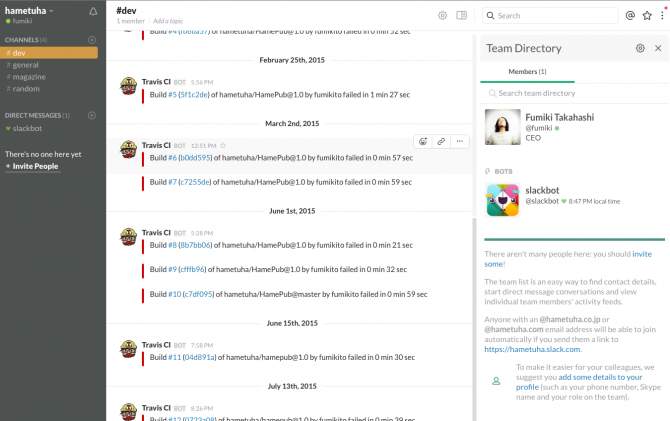
Task: Open Fumiki Takahashi's profile photo
Action: [x=502, y=127]
